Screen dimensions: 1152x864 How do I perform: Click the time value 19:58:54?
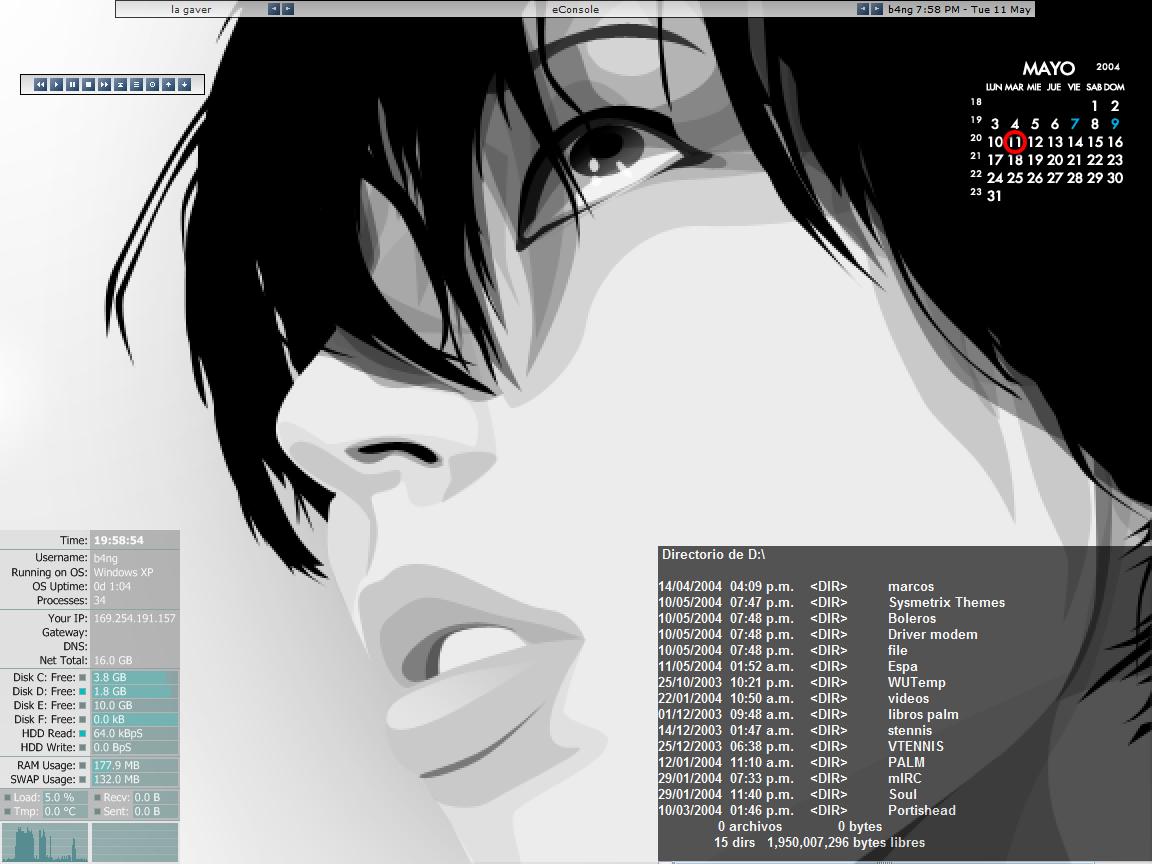119,540
